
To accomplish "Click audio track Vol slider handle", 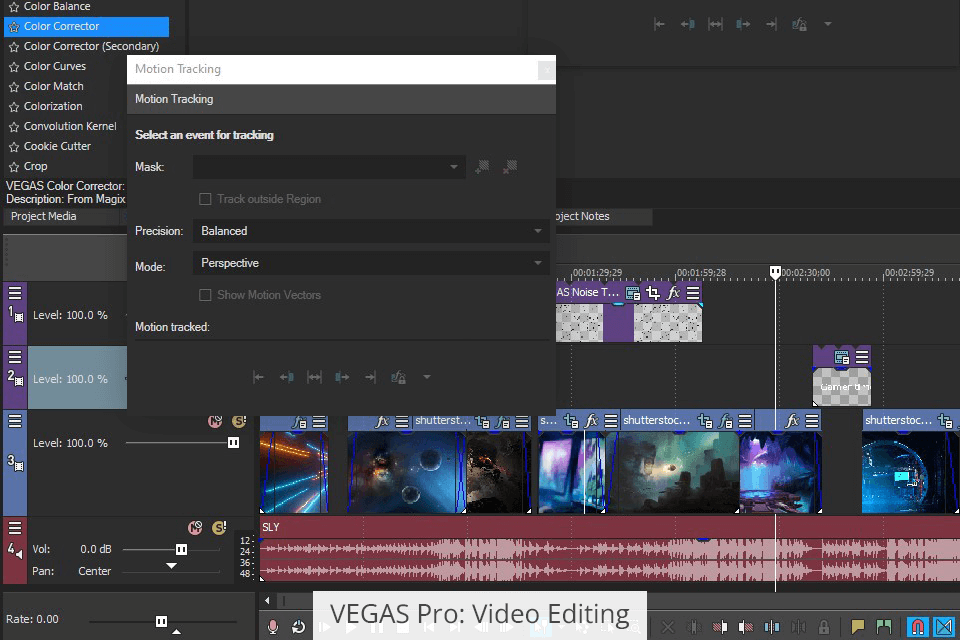I will (x=181, y=549).
